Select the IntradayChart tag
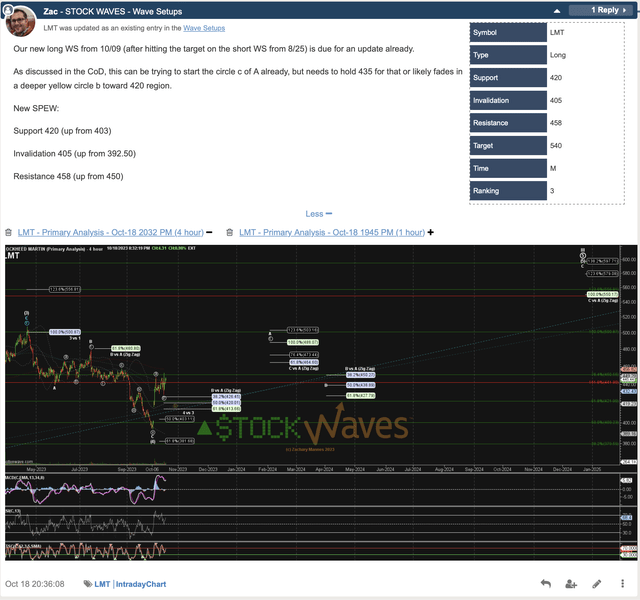 [141, 584]
